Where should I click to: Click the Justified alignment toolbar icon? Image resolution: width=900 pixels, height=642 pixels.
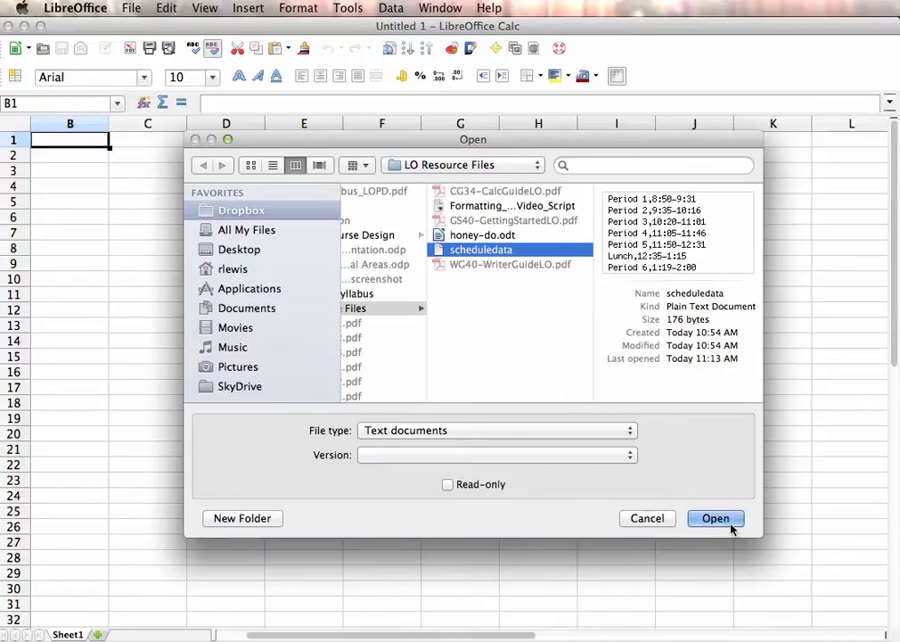coord(358,76)
